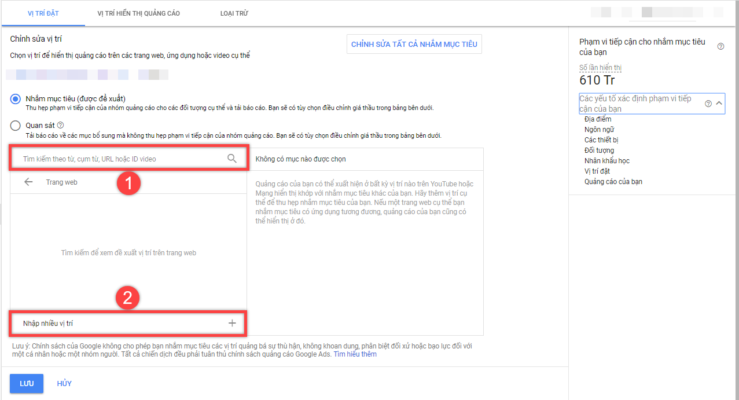The height and width of the screenshot is (400, 739).
Task: Click the Hủy button
Action: tap(64, 383)
